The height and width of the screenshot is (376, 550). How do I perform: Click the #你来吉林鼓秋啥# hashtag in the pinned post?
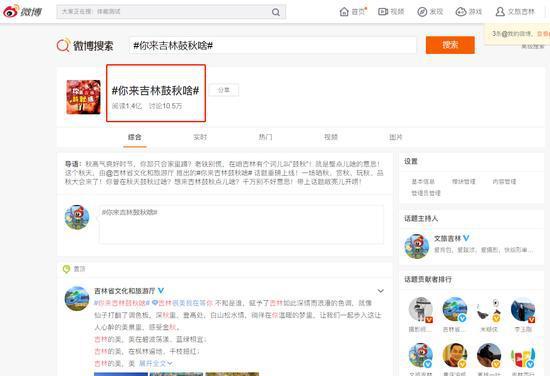122,303
